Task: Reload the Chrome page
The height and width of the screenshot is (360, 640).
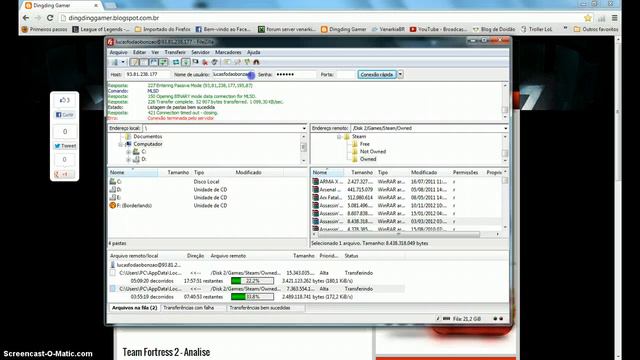Action: [50, 18]
